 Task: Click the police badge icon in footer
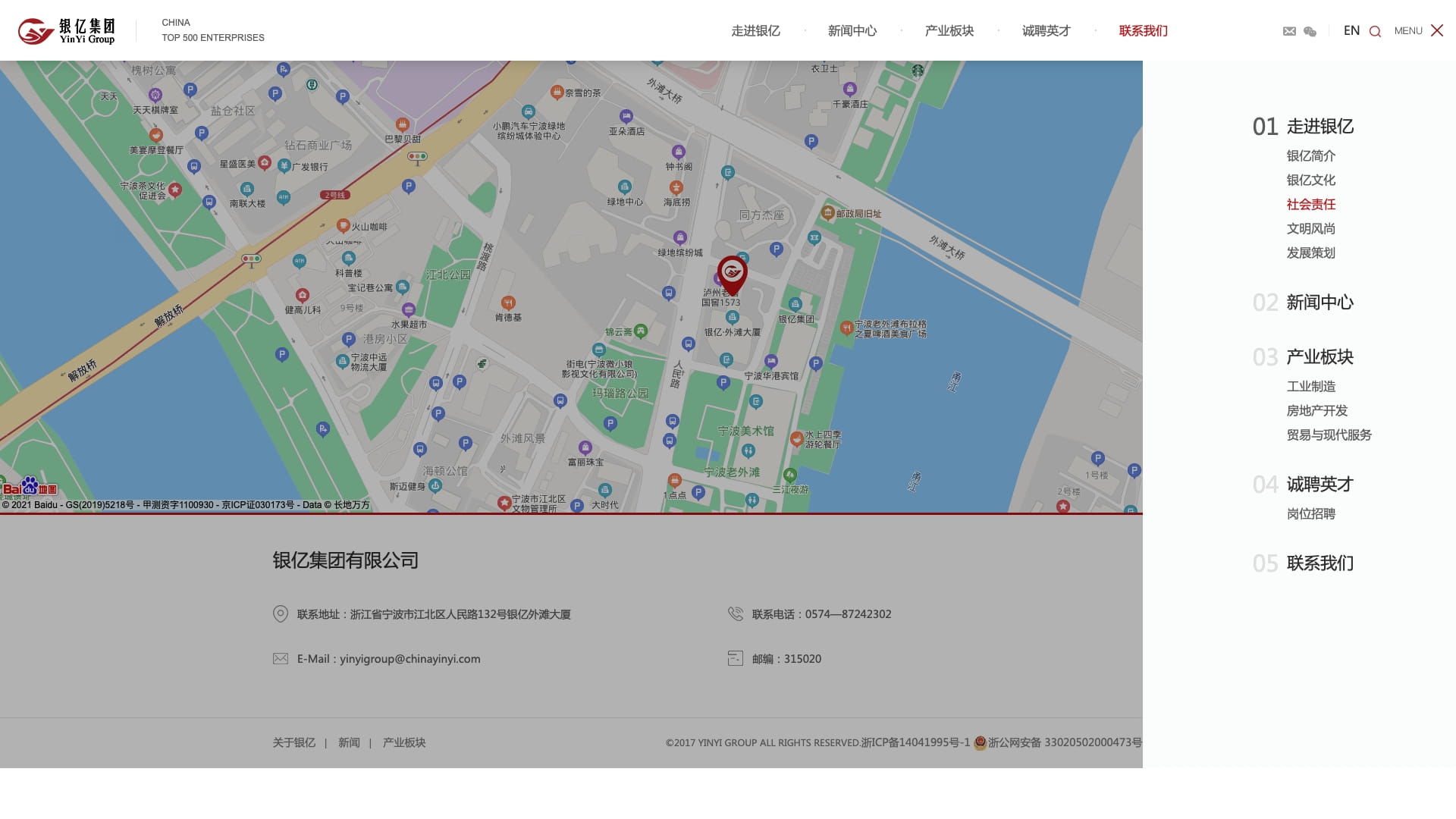click(980, 742)
